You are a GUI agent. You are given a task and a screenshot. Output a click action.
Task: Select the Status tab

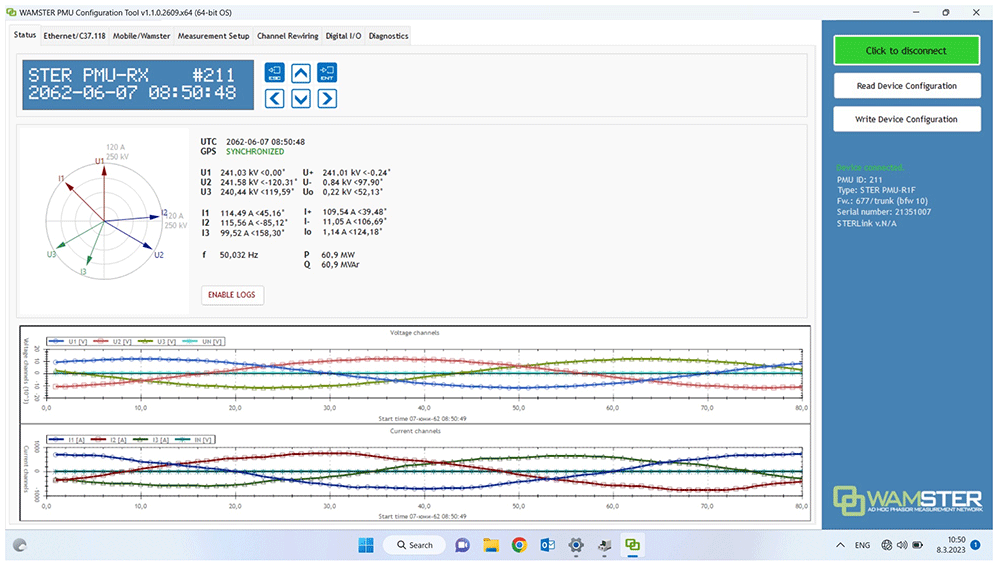25,34
